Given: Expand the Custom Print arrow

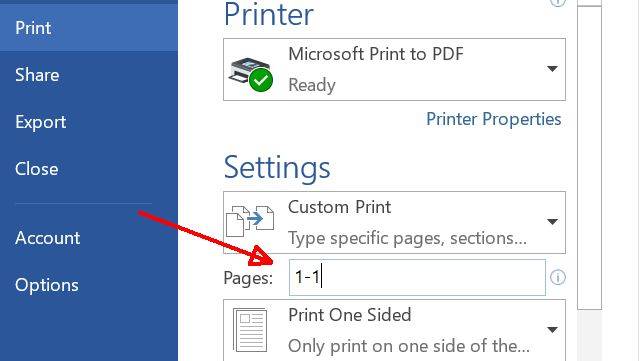Looking at the screenshot, I should click(552, 222).
